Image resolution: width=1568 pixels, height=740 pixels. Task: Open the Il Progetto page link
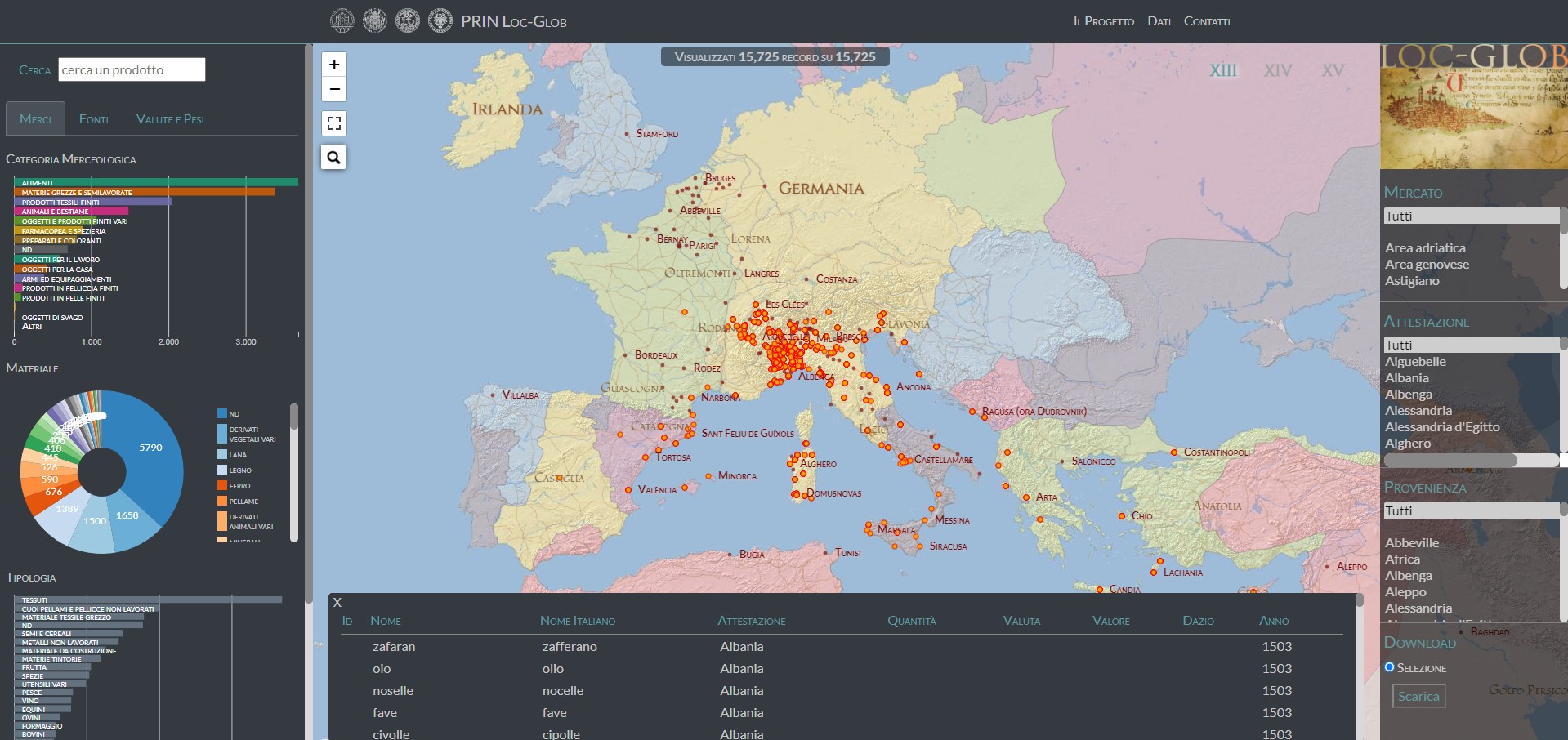pyautogui.click(x=1103, y=21)
